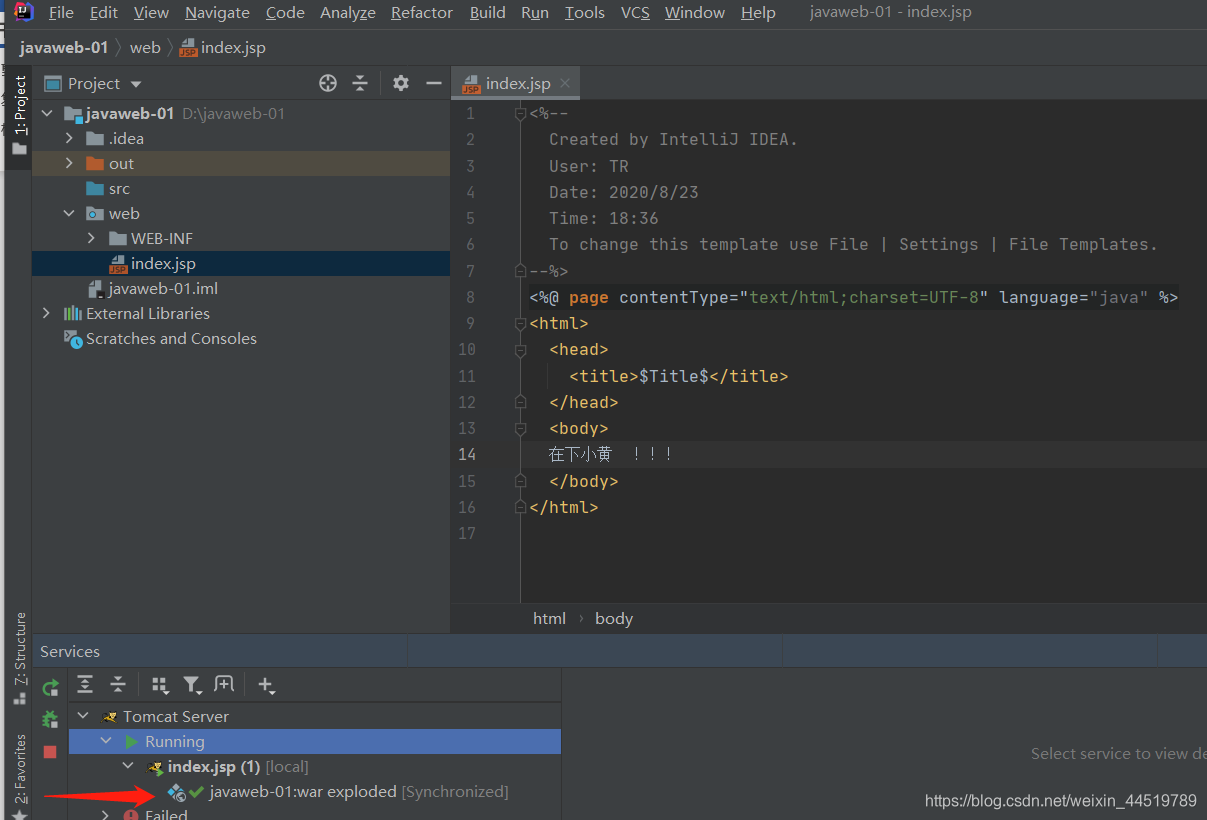Image resolution: width=1207 pixels, height=820 pixels.
Task: Close the index.jsp editor tab
Action: 565,84
